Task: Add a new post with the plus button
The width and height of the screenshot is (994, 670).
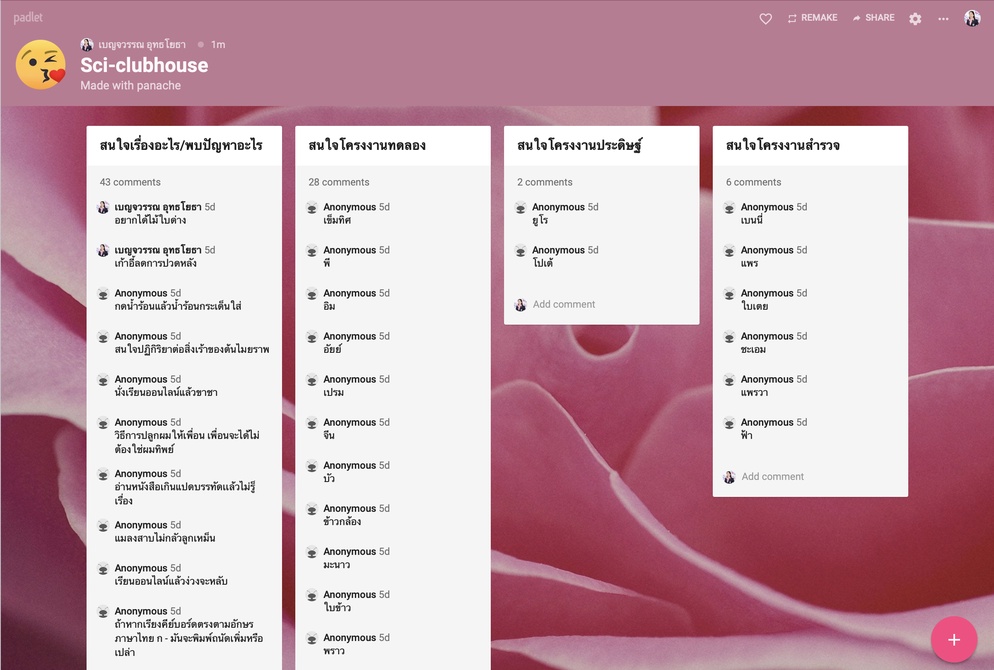Action: pos(953,640)
